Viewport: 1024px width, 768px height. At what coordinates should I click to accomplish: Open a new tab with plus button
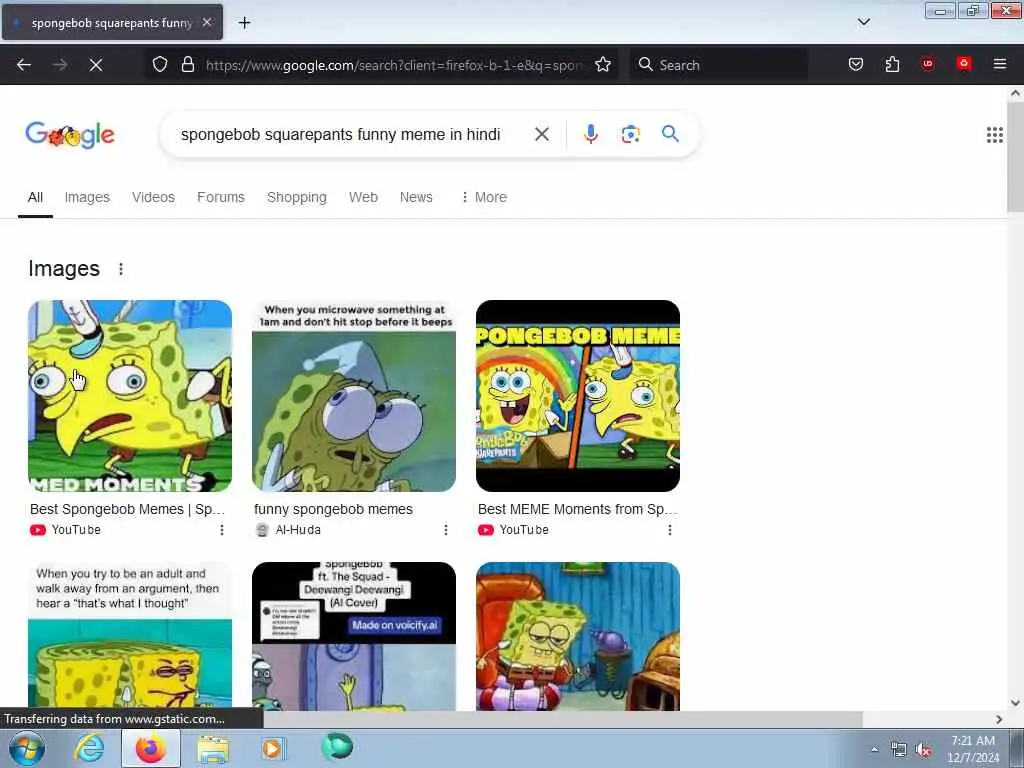[244, 23]
